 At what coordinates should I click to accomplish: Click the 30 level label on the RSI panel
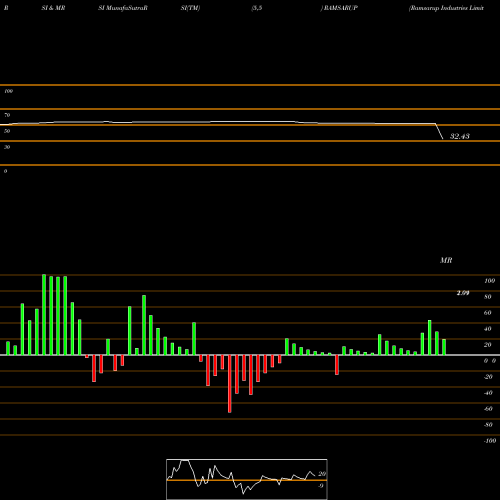[7, 147]
